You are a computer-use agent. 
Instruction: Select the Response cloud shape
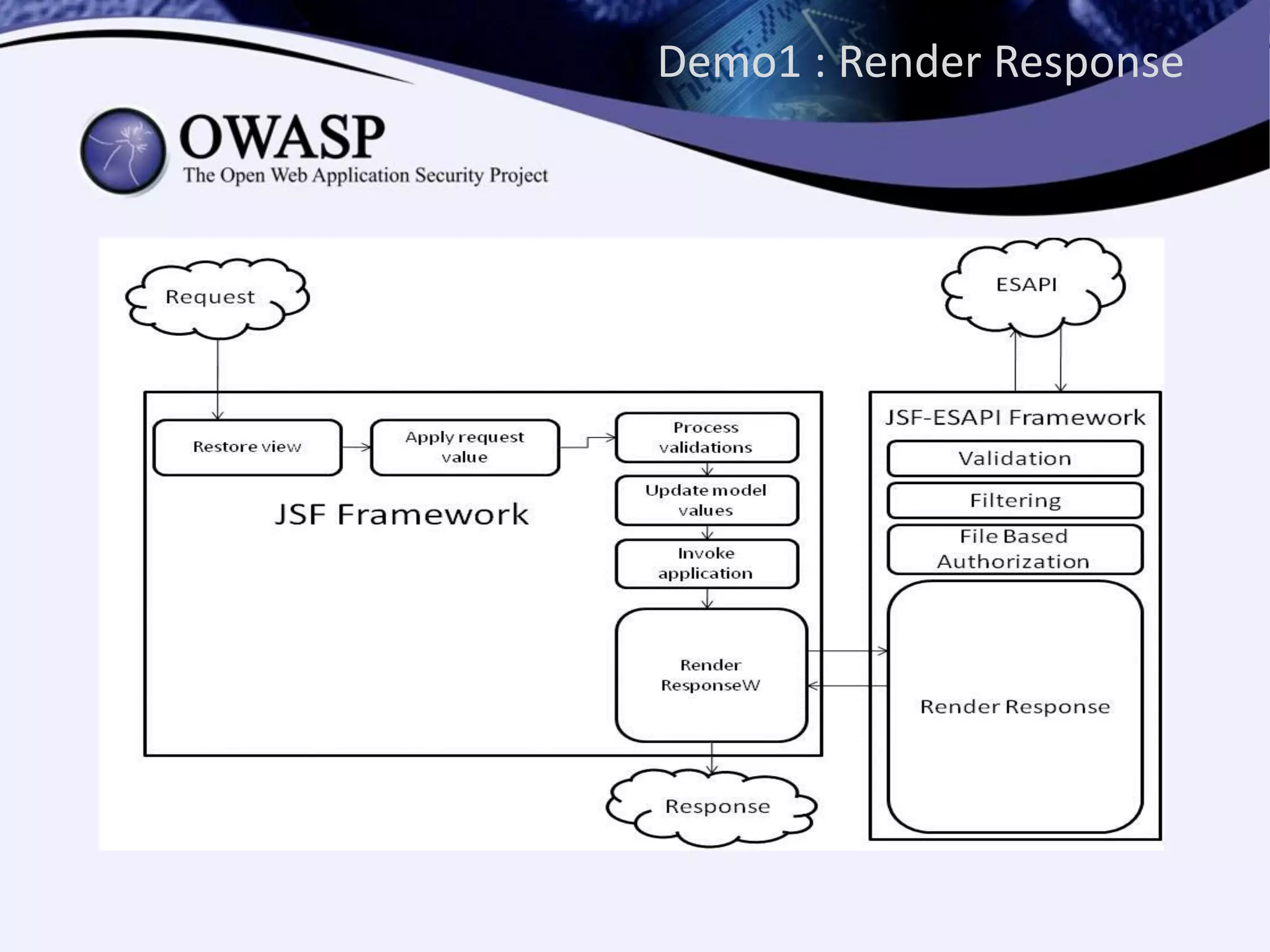[x=711, y=807]
